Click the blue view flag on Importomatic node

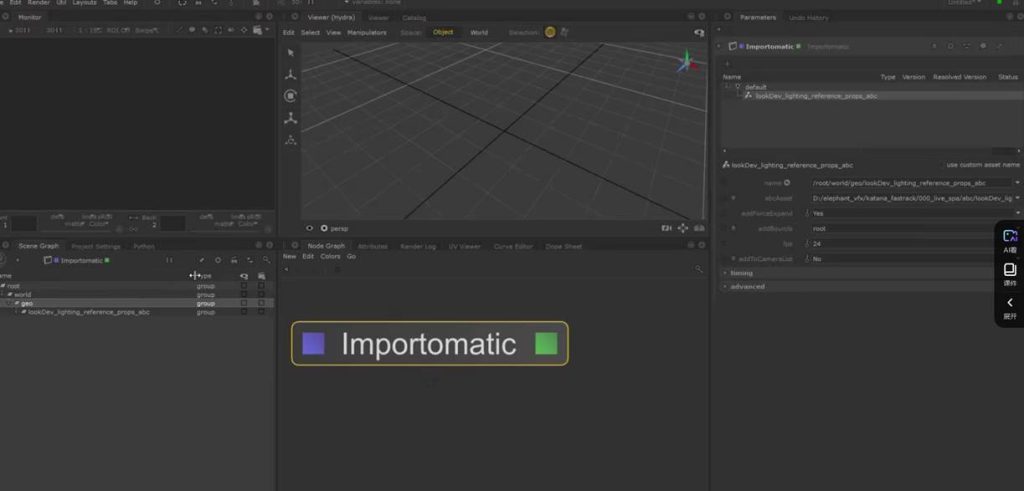(314, 344)
